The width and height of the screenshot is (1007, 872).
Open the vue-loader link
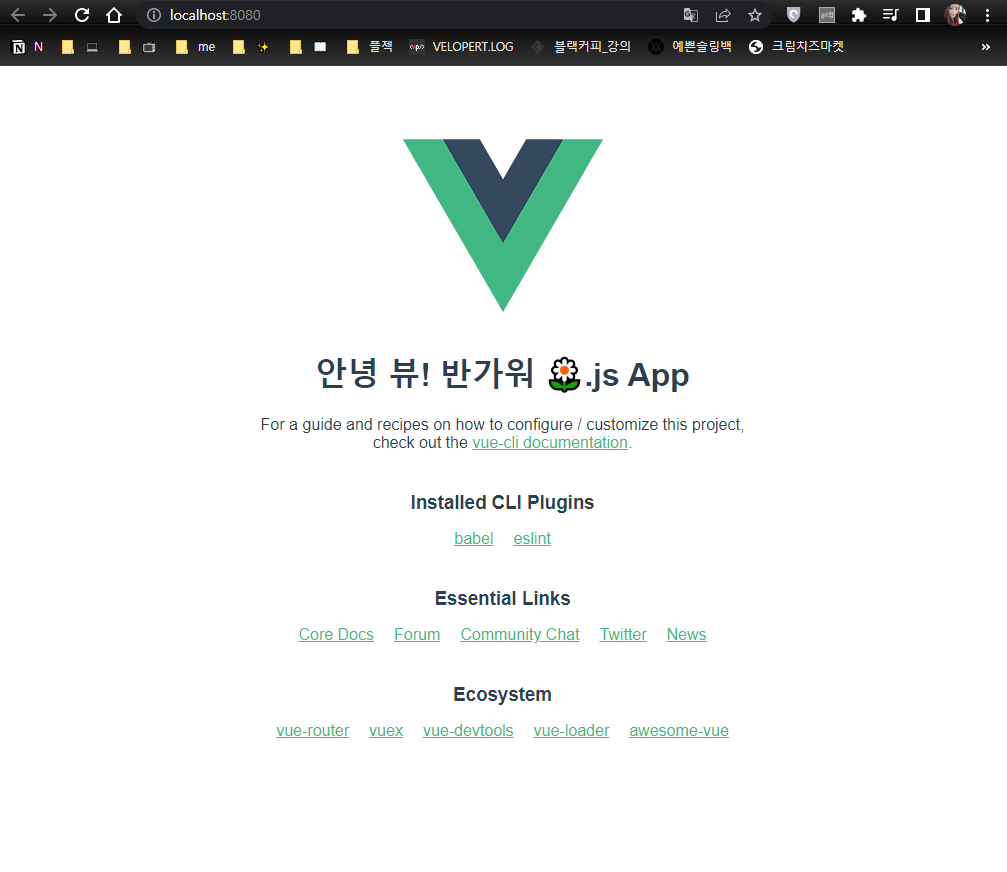571,730
